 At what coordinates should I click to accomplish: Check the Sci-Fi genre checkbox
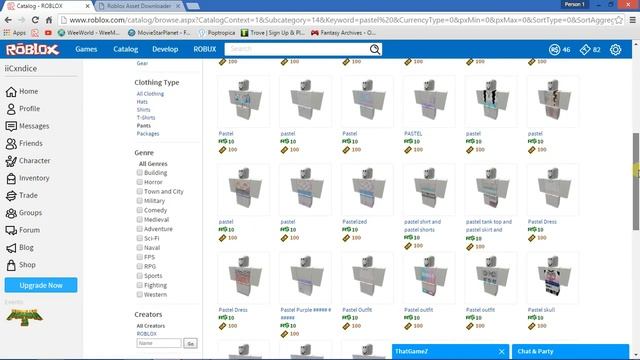point(140,238)
